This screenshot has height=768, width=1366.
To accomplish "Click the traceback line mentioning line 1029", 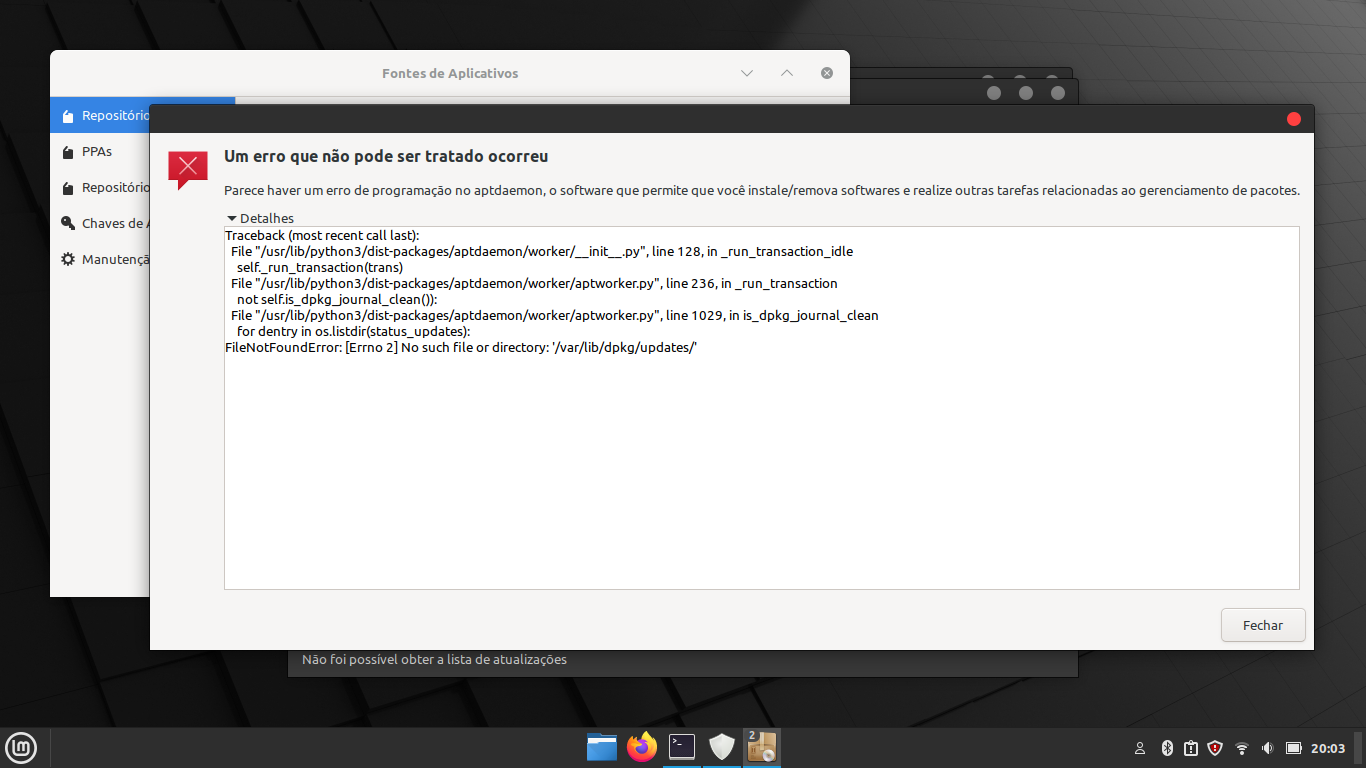I will pos(555,315).
